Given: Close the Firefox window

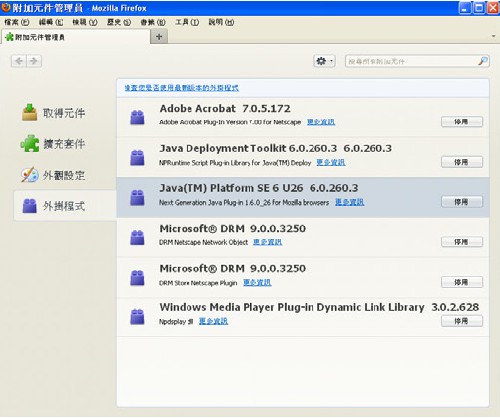Looking at the screenshot, I should (493, 8).
